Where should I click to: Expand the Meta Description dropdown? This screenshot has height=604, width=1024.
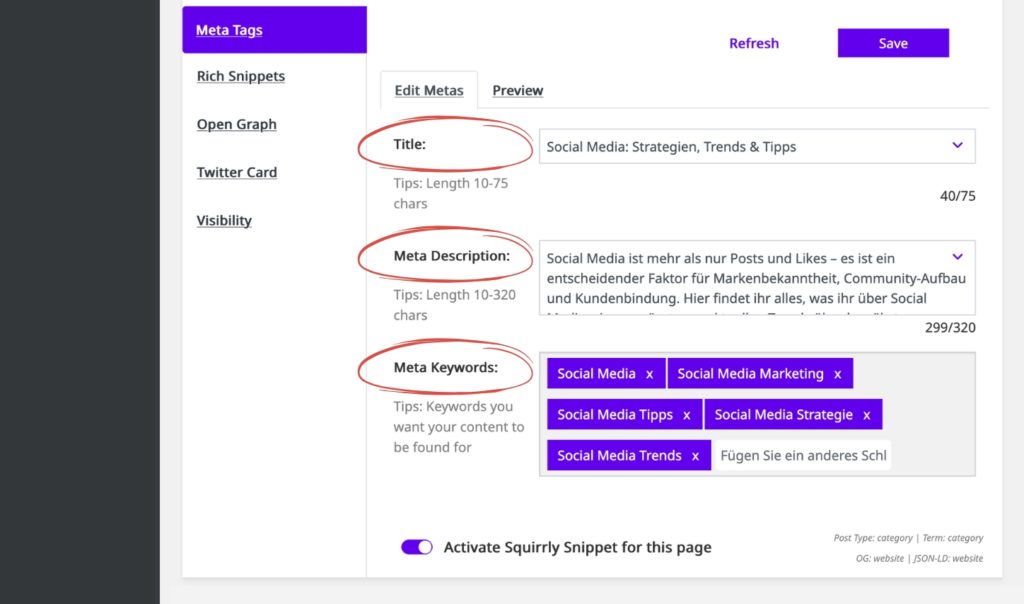coord(957,256)
